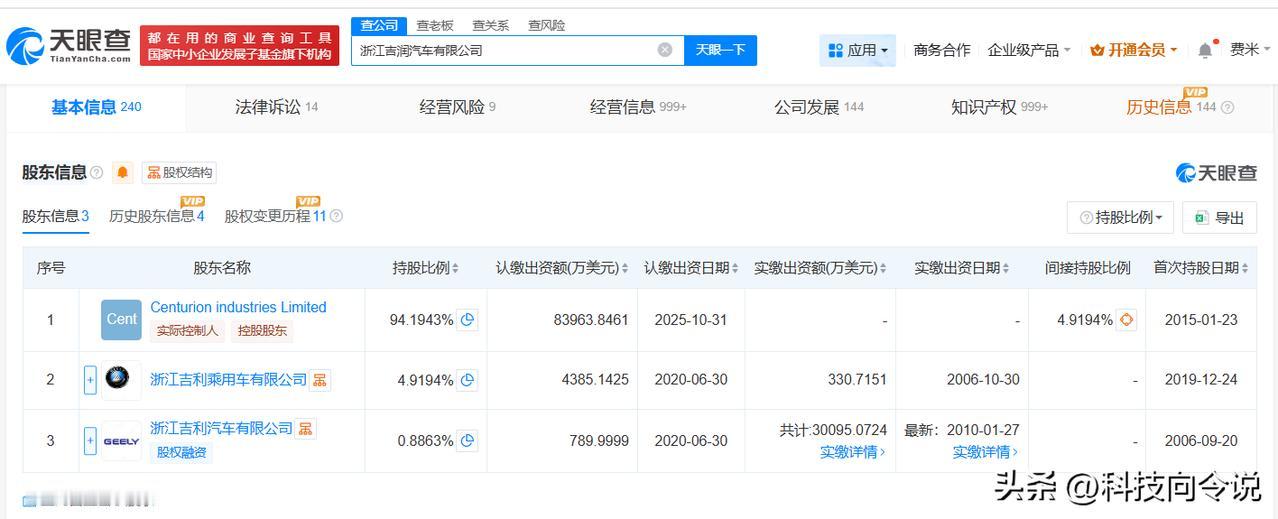This screenshot has width=1278, height=519.
Task: Click the 控股股东 tag
Action: (x=261, y=331)
